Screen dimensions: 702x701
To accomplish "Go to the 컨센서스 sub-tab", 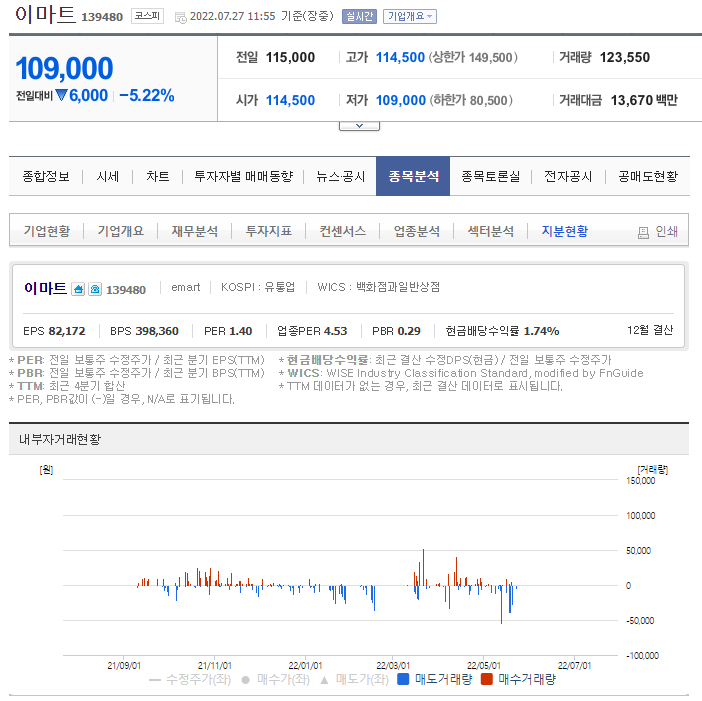I will coord(342,231).
